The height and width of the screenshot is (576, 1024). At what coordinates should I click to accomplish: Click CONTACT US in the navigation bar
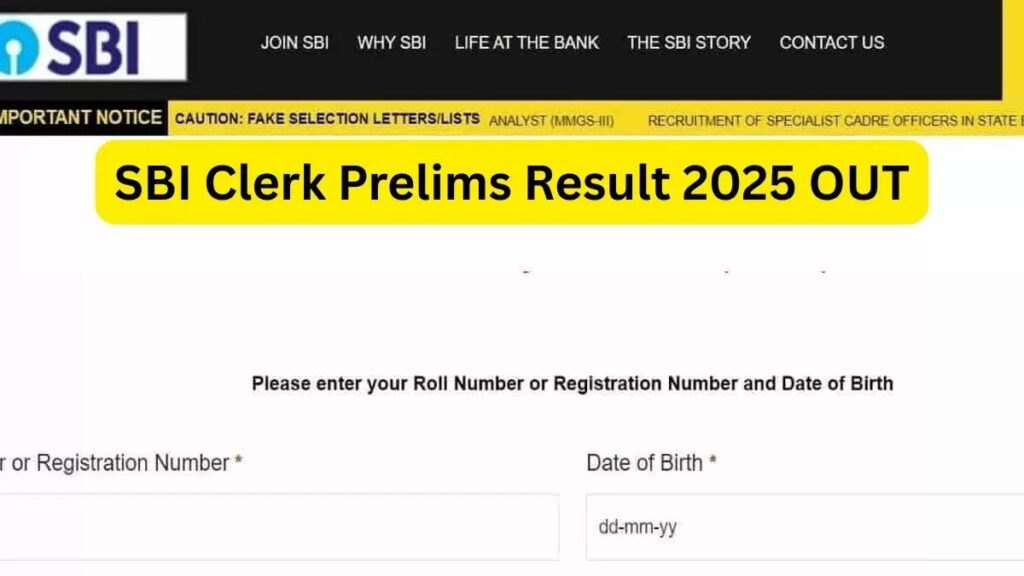coord(831,43)
